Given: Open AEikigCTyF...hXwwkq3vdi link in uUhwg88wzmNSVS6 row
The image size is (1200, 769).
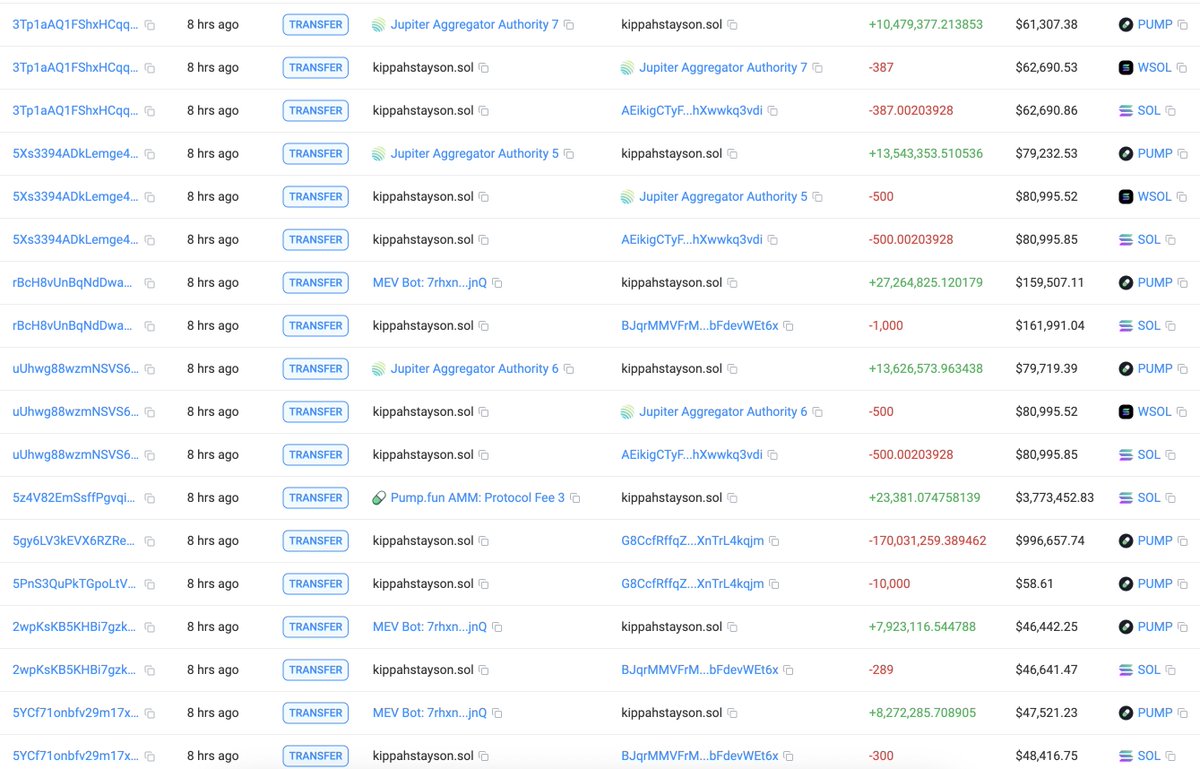Looking at the screenshot, I should coord(692,455).
